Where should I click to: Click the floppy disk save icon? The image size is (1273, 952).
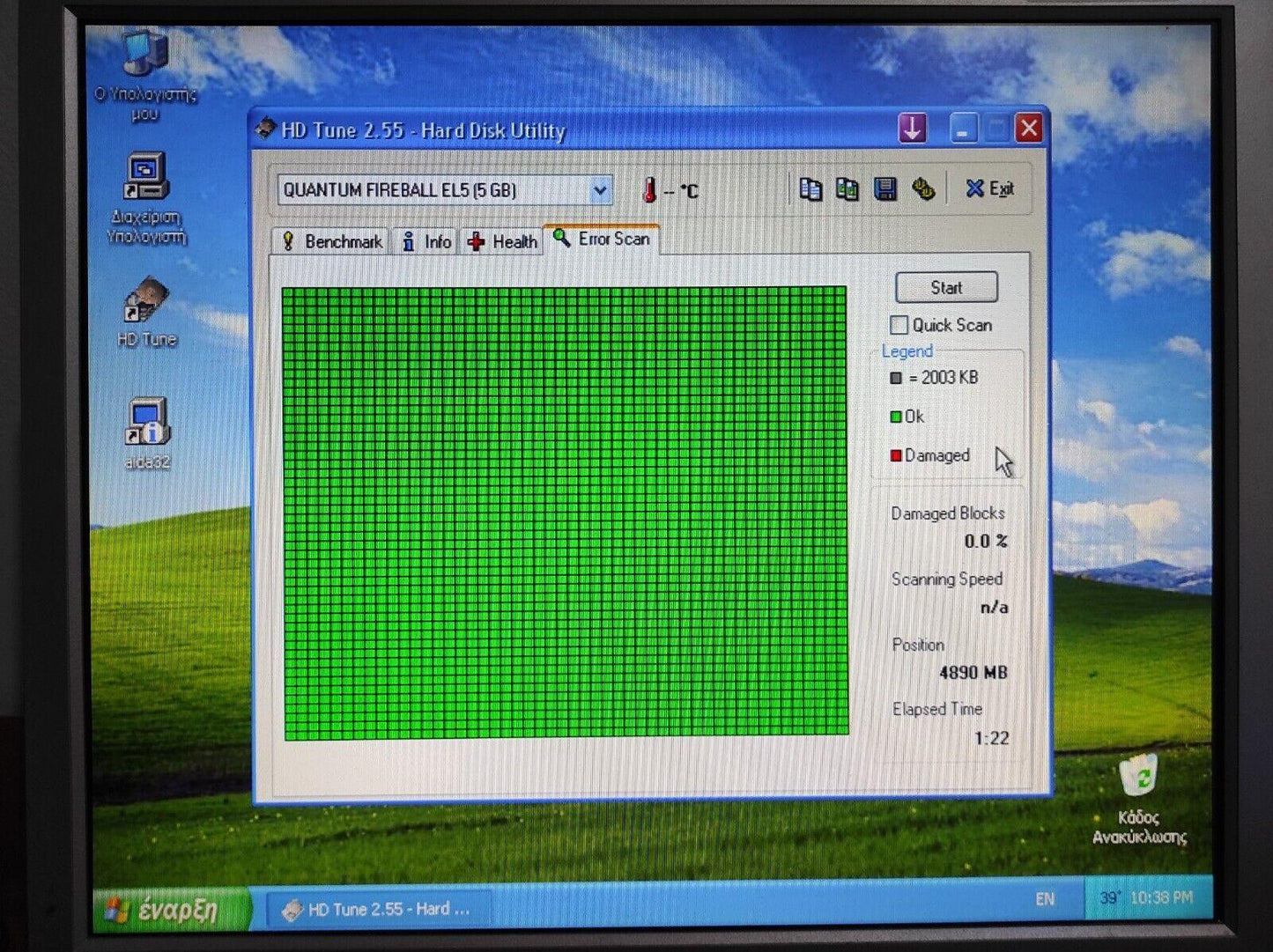pyautogui.click(x=884, y=189)
